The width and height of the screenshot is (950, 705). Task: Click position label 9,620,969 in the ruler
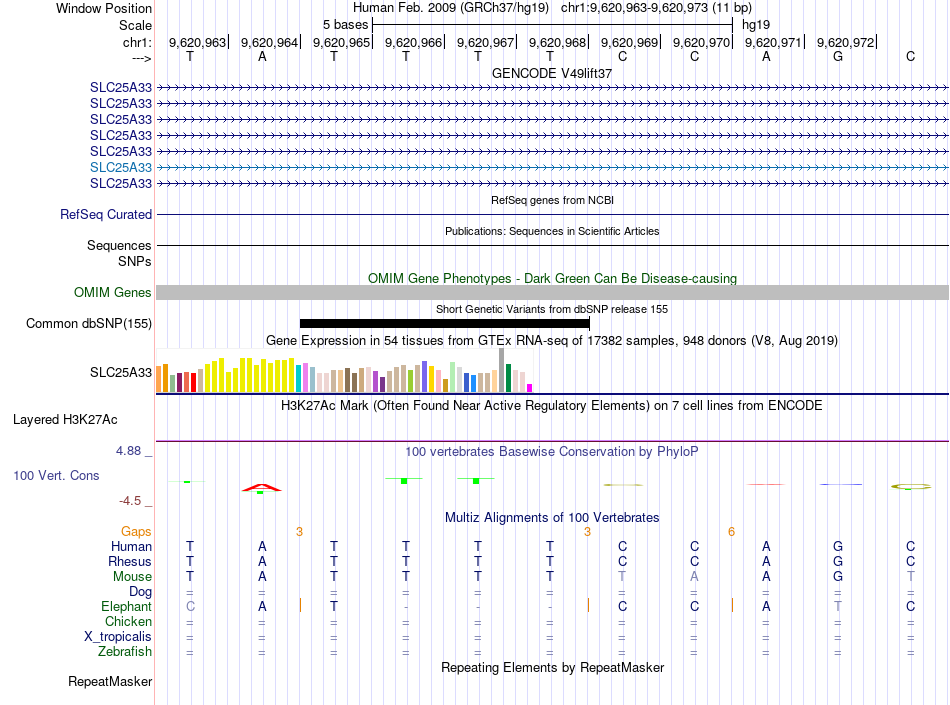point(629,42)
